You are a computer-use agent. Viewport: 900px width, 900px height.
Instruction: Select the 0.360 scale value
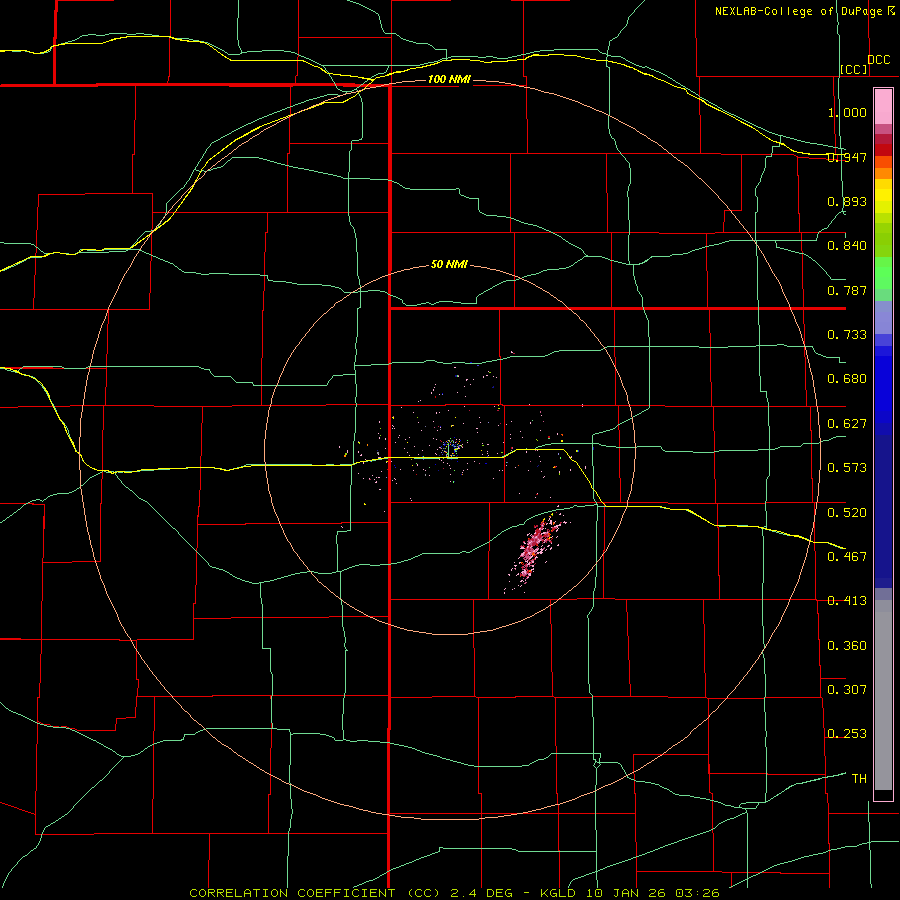(847, 645)
